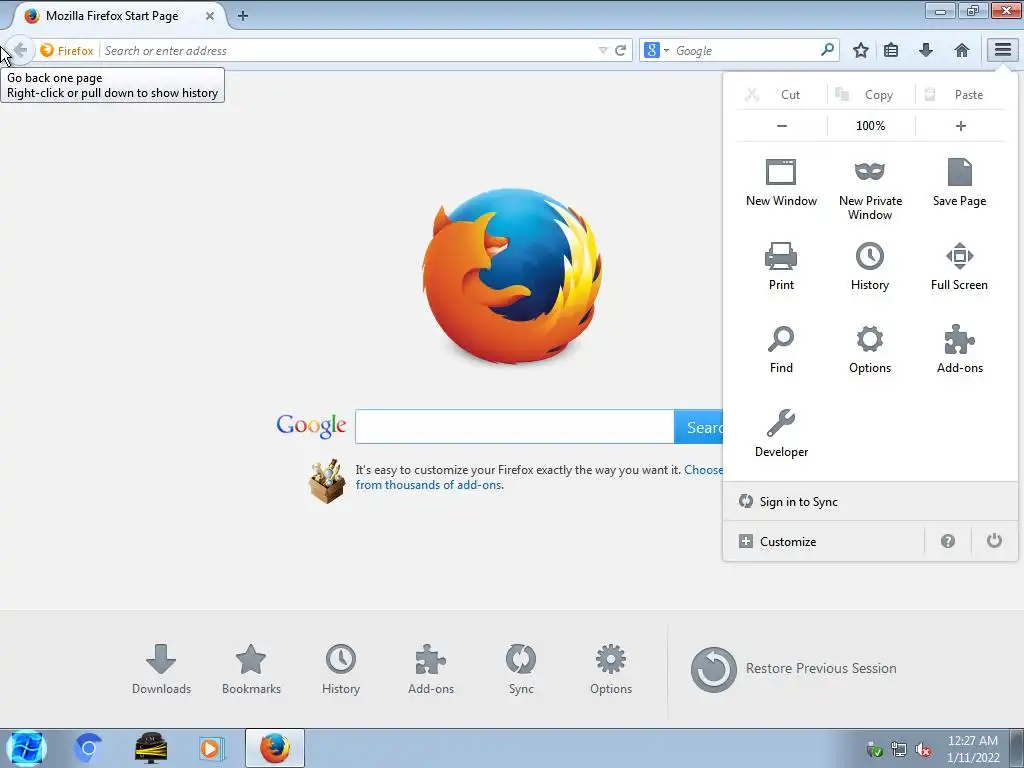
Task: Click Sign in to Sync
Action: (870, 502)
